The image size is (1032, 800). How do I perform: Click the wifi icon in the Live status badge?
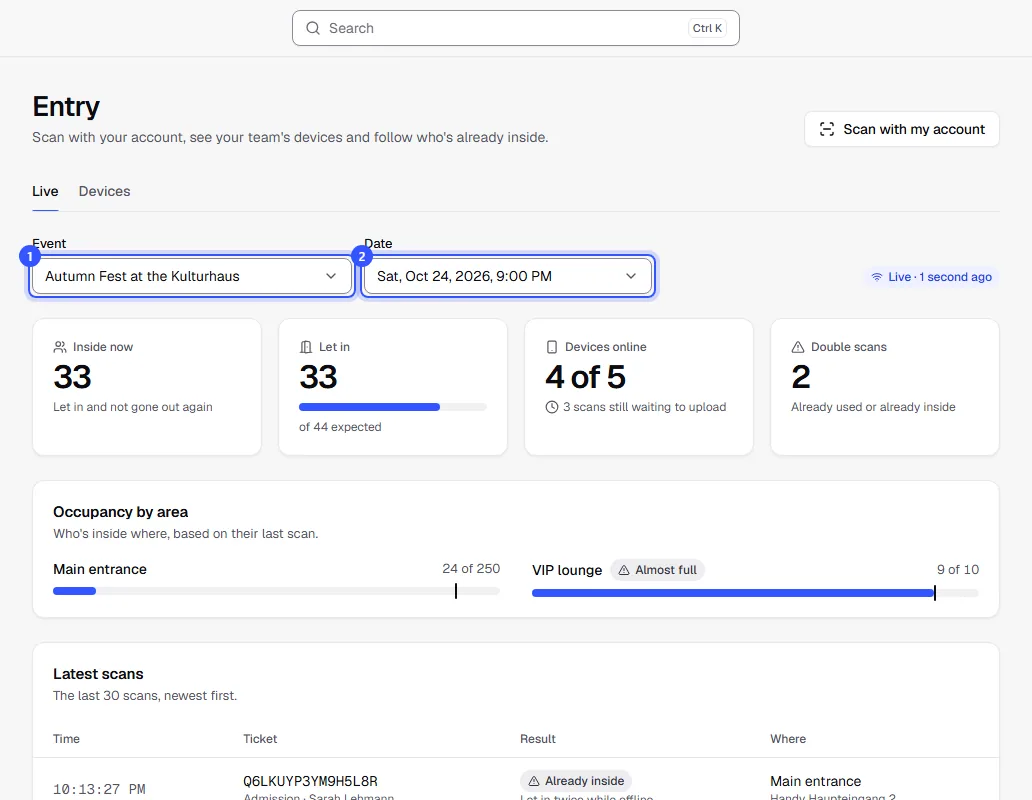tap(877, 277)
